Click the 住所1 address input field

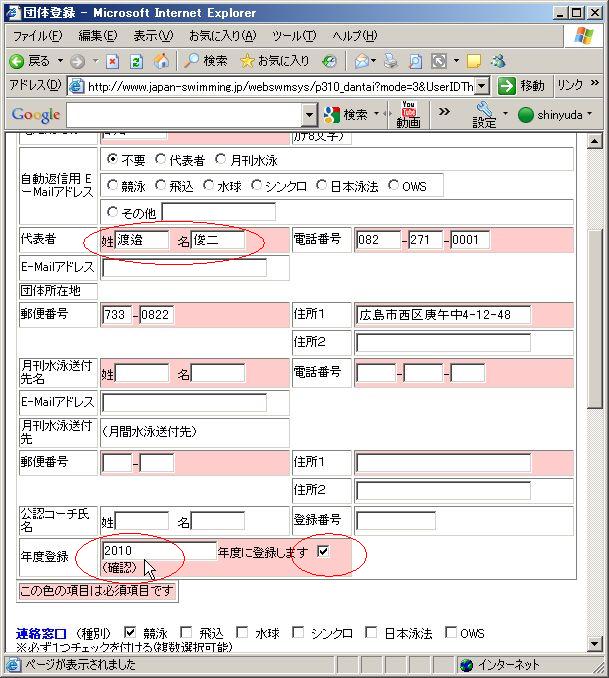442,315
